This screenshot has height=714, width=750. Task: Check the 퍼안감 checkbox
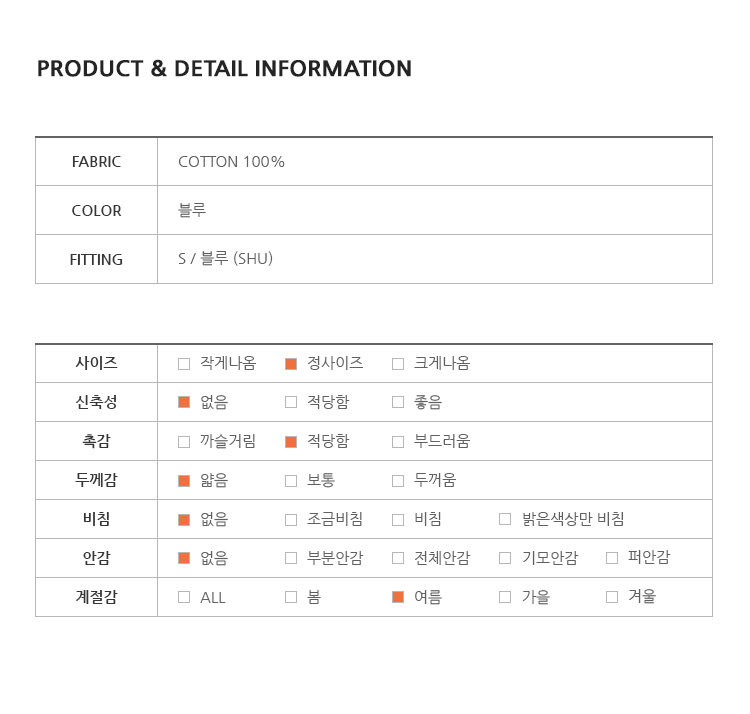612,558
